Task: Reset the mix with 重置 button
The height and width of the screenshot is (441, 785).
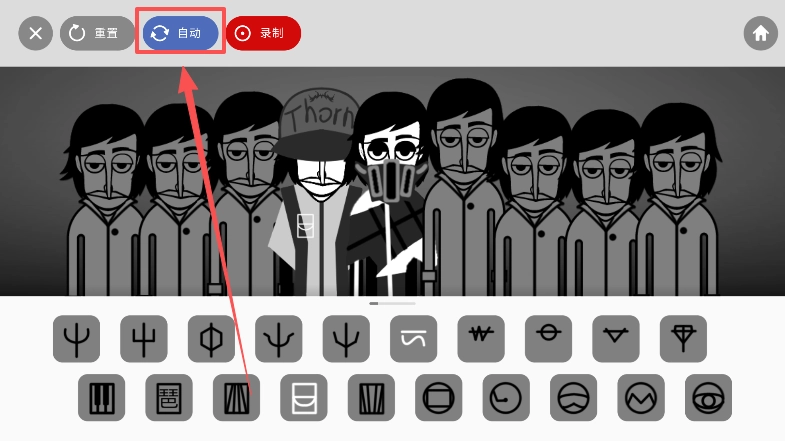Action: click(x=98, y=33)
